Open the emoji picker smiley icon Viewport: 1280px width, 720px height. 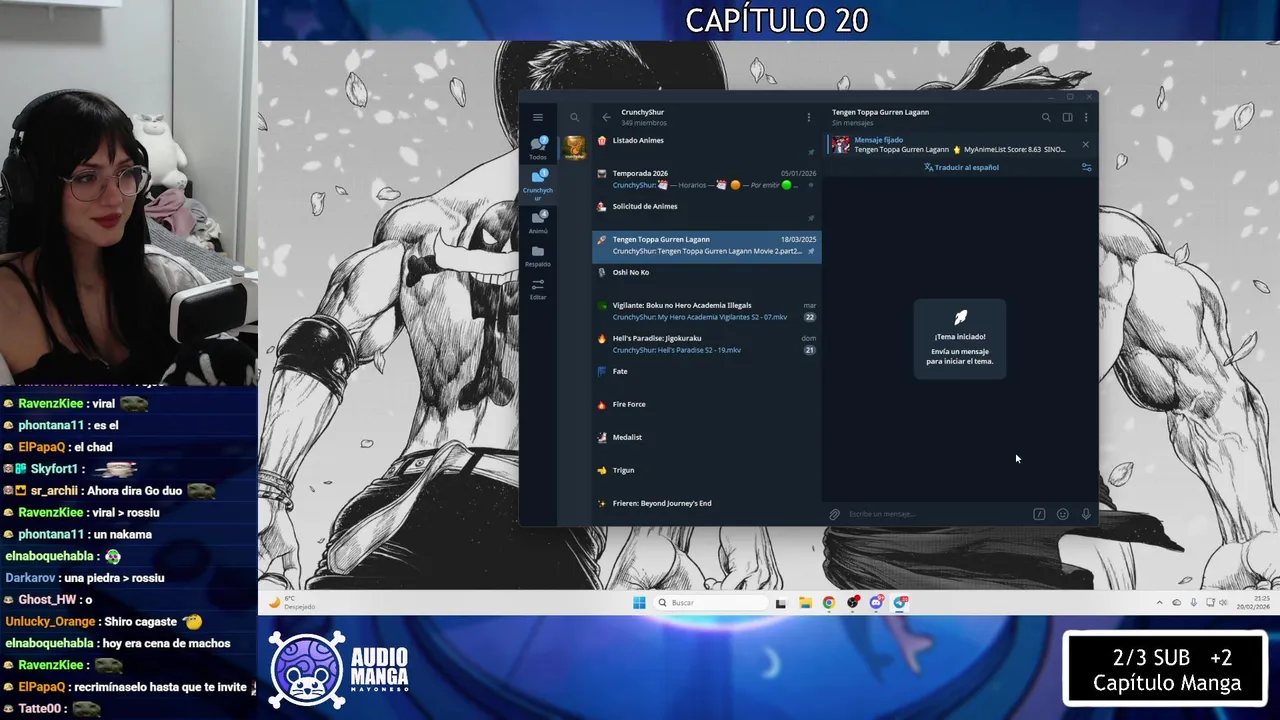pyautogui.click(x=1062, y=514)
